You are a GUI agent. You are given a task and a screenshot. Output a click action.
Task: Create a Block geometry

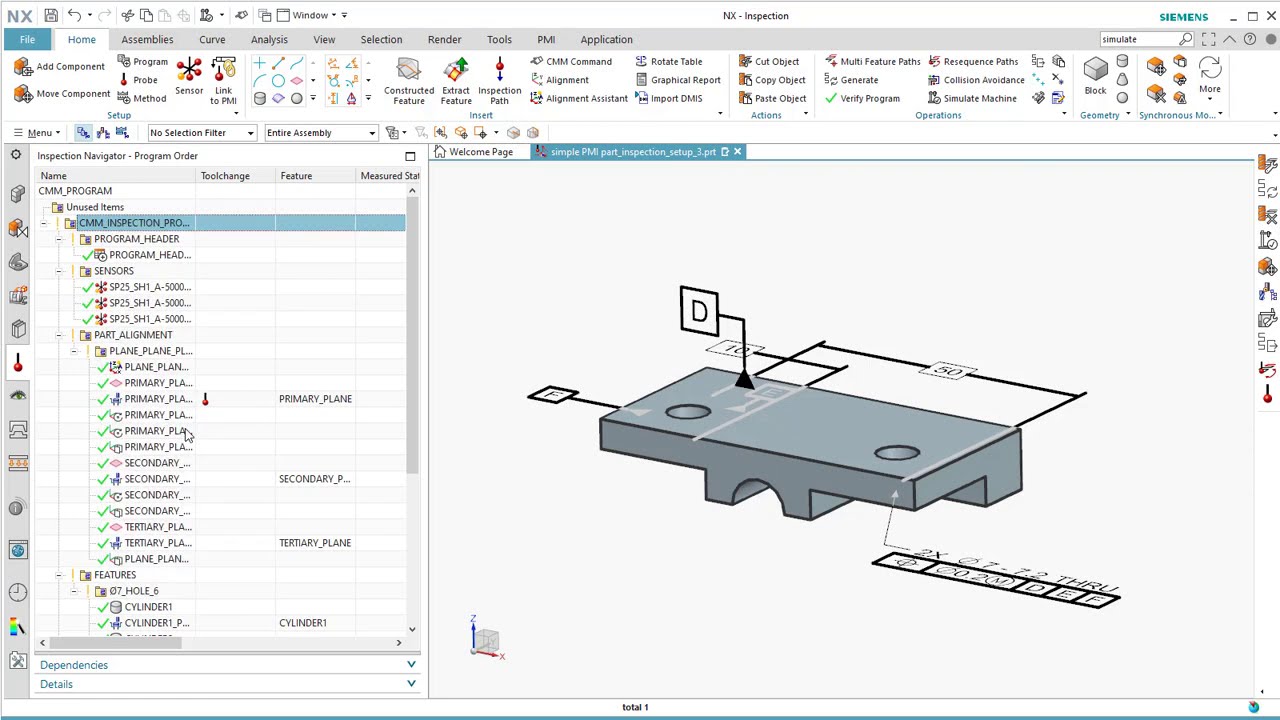coord(1095,77)
